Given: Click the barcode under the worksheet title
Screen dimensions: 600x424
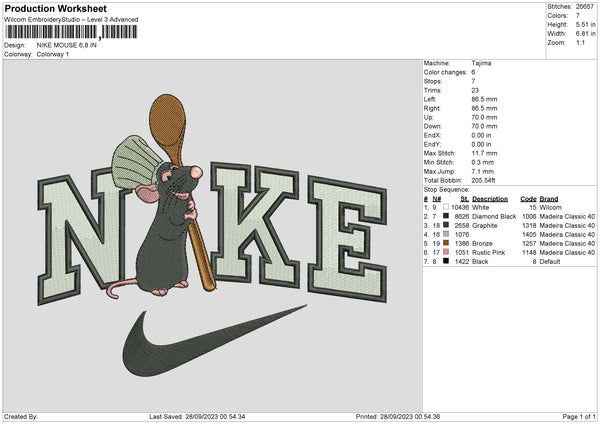Looking at the screenshot, I should pos(71,32).
